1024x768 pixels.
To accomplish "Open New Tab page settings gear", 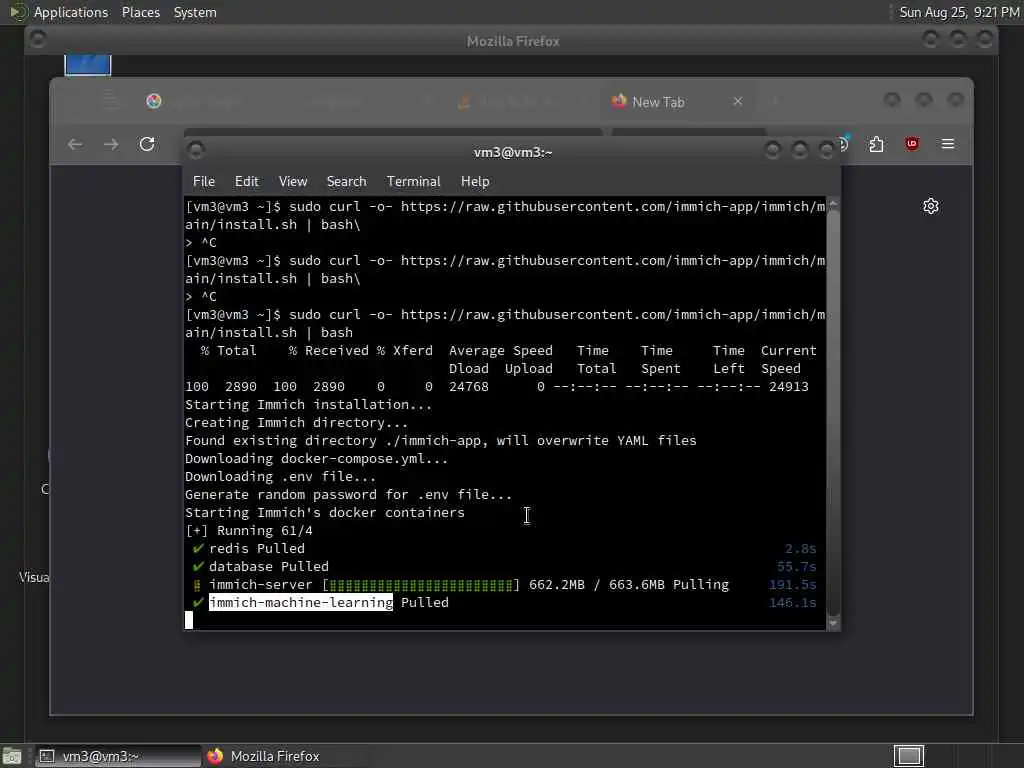I will click(931, 206).
